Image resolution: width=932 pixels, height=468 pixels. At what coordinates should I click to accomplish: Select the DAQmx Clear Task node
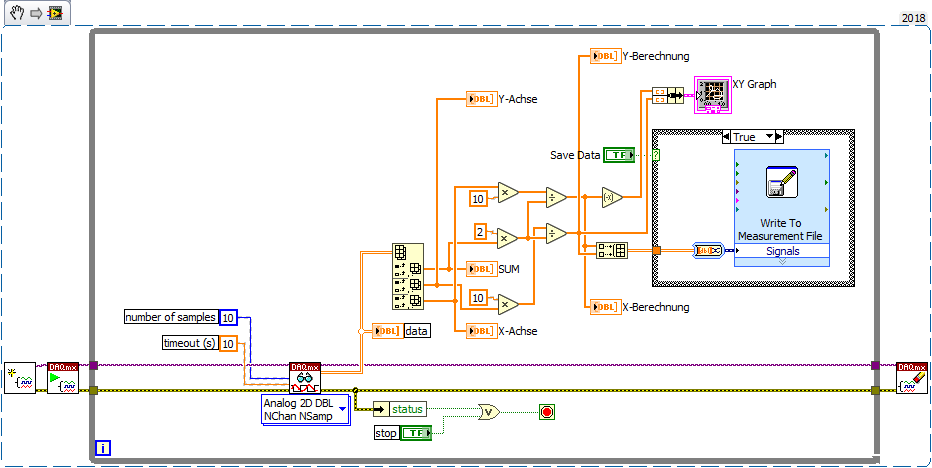point(912,378)
